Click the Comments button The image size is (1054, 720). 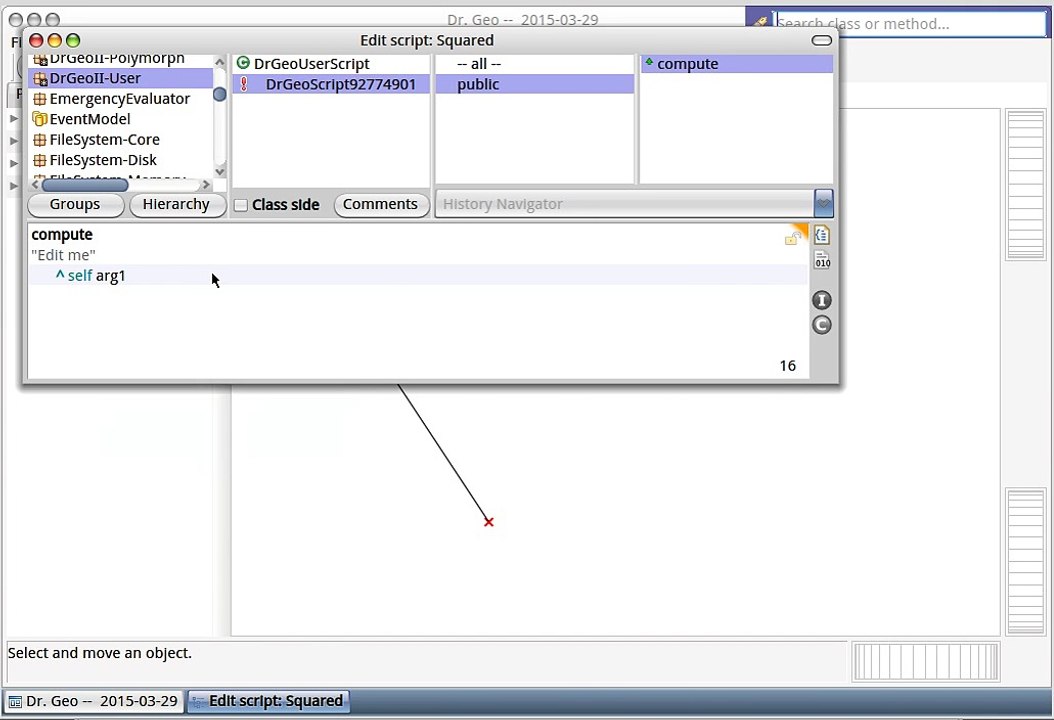click(x=380, y=204)
